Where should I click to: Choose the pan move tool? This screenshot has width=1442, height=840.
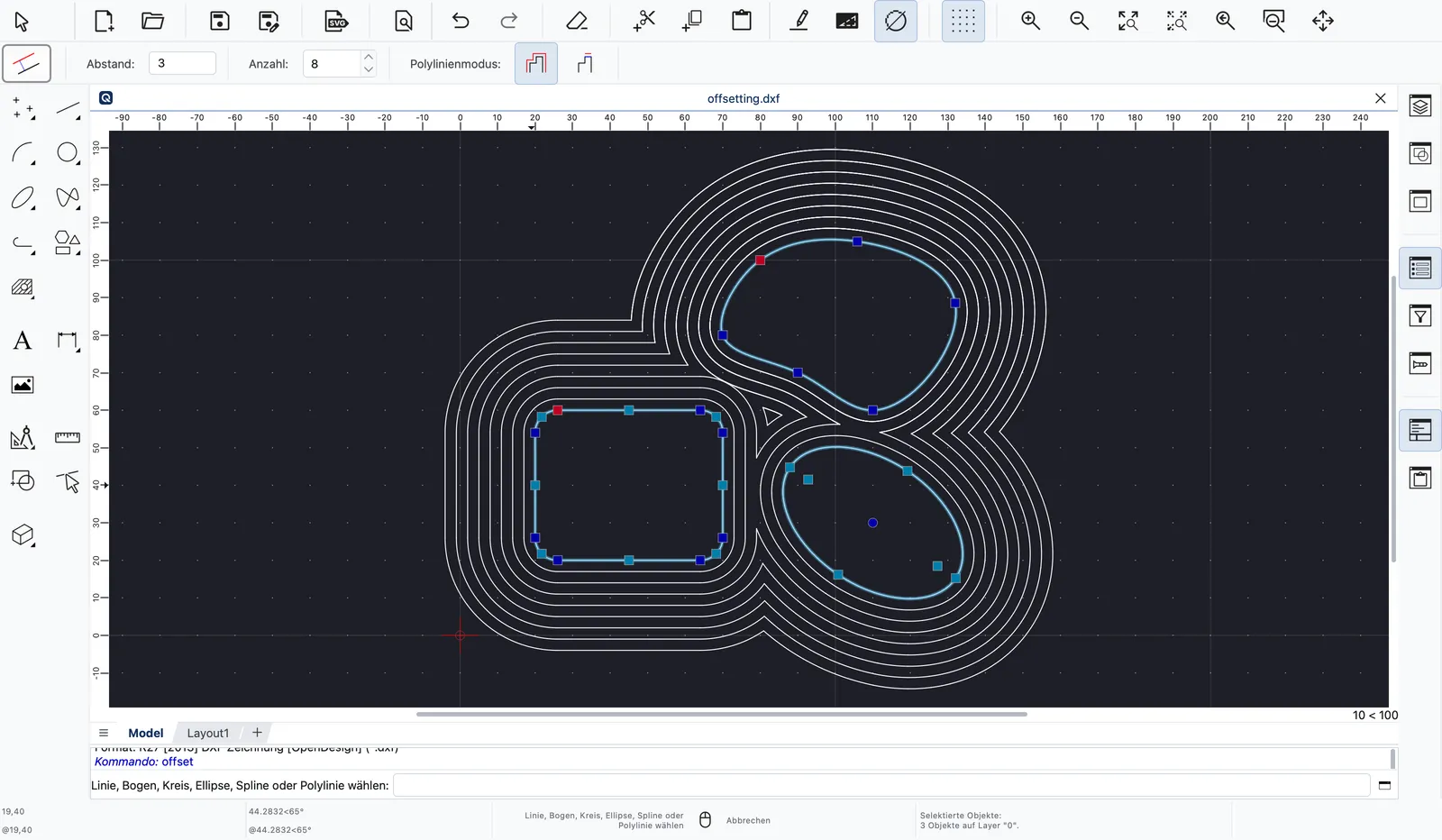(1323, 21)
